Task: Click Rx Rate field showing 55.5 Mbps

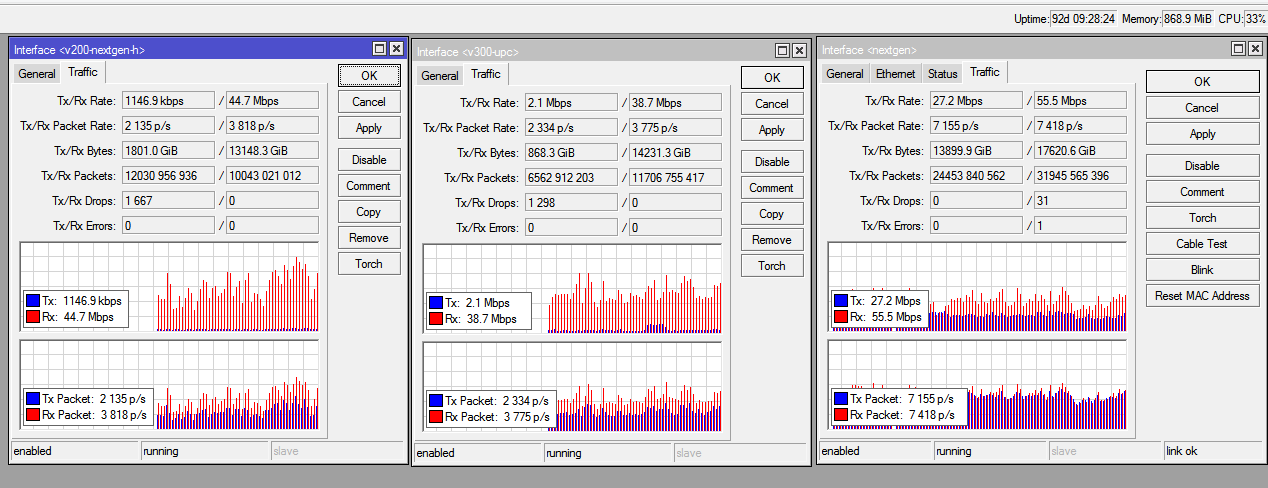Action: coord(1080,100)
